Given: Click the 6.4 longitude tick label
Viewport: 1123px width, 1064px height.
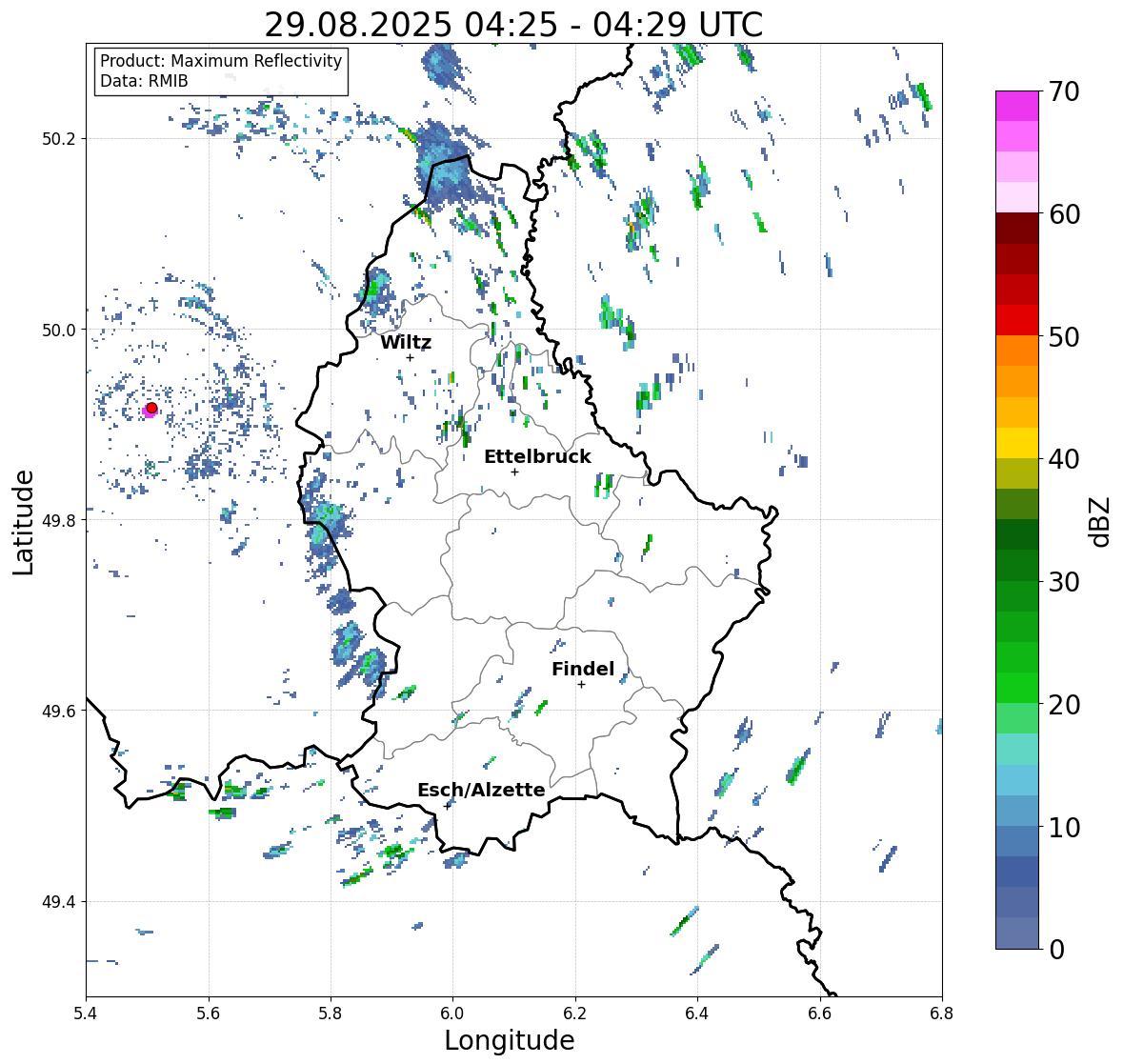Looking at the screenshot, I should [x=697, y=1014].
